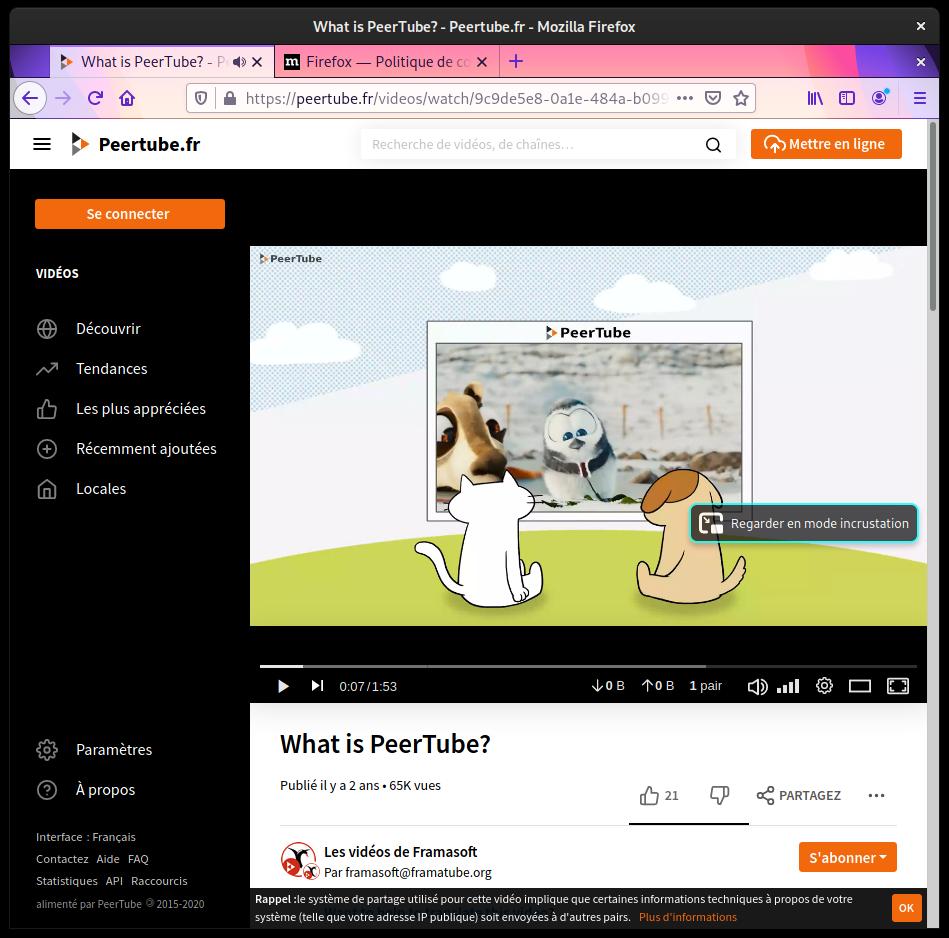Open the FAQ link
Image resolution: width=949 pixels, height=938 pixels.
138,859
